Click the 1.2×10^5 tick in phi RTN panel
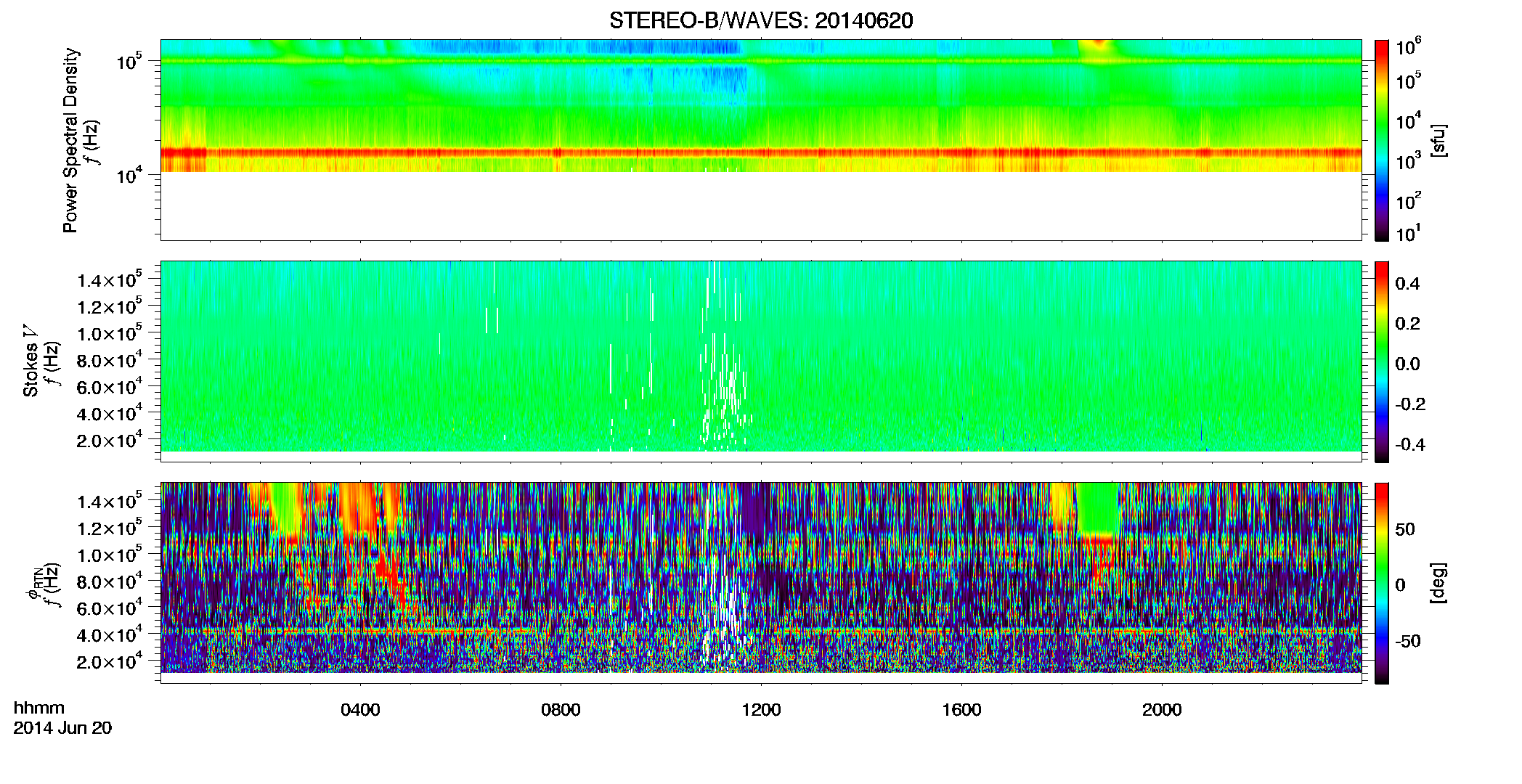The height and width of the screenshot is (784, 1522). (110, 527)
